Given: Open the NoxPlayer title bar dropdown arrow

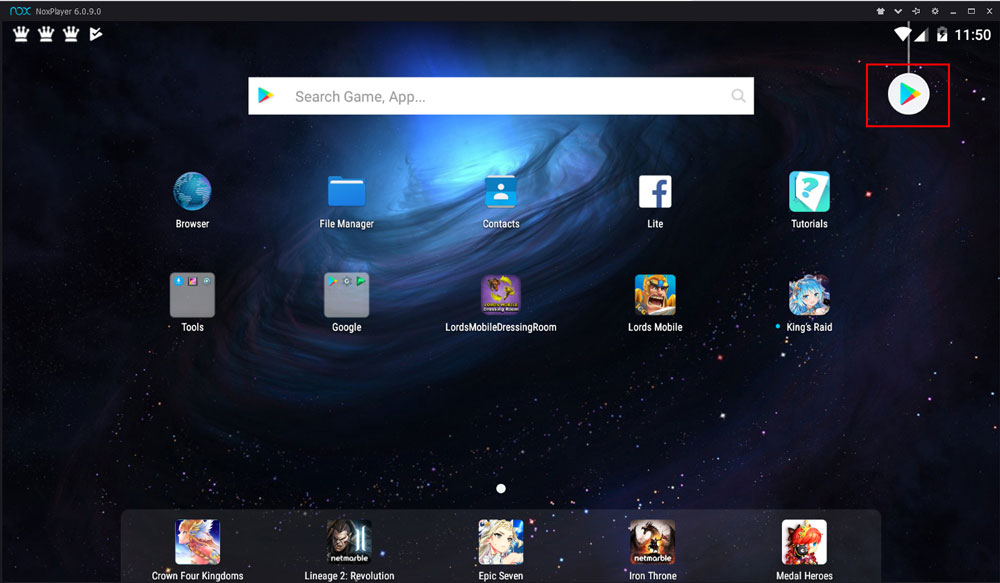Looking at the screenshot, I should [898, 11].
